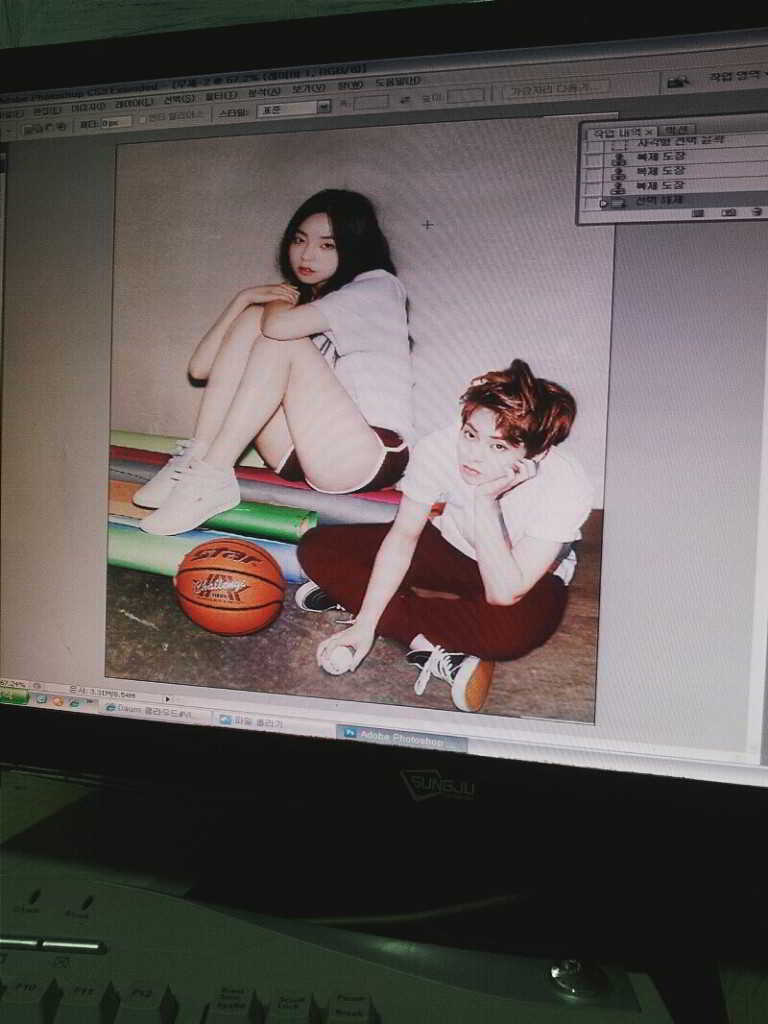The width and height of the screenshot is (768, 1024).
Task: Switch to the Actions (액션) panel tab
Action: pyautogui.click(x=678, y=130)
